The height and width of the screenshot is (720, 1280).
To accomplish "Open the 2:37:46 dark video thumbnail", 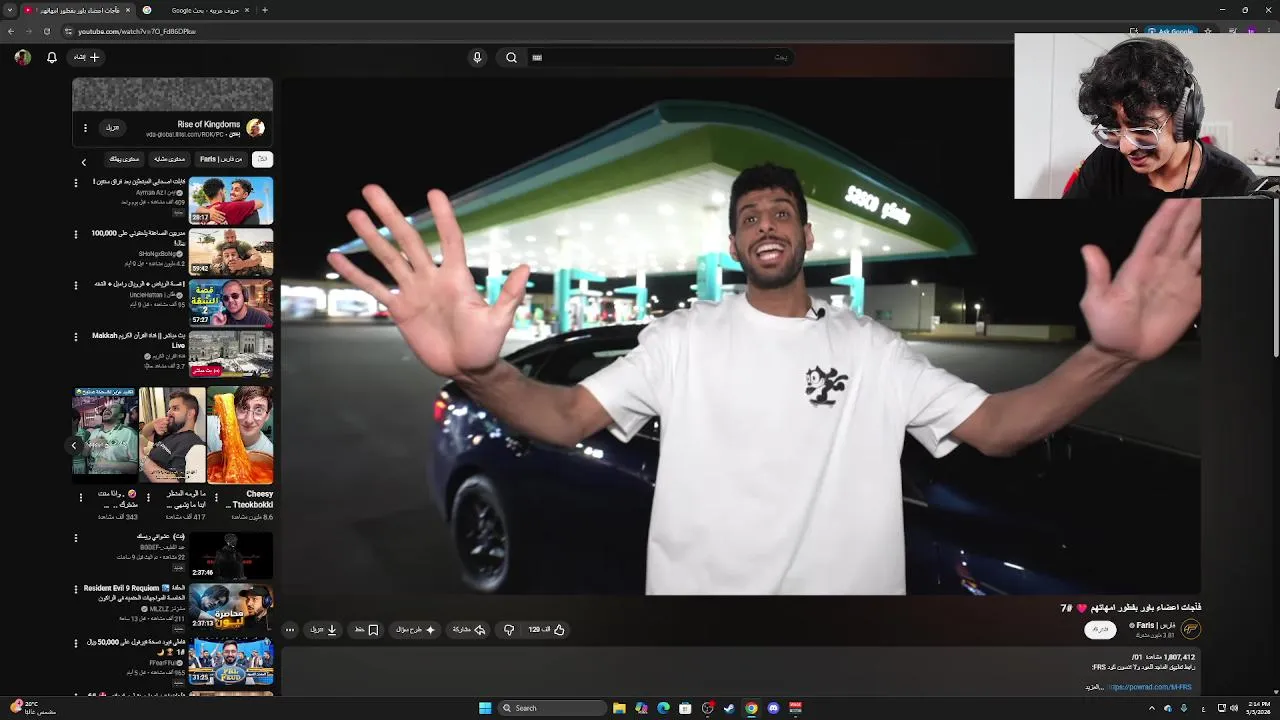I will (231, 556).
